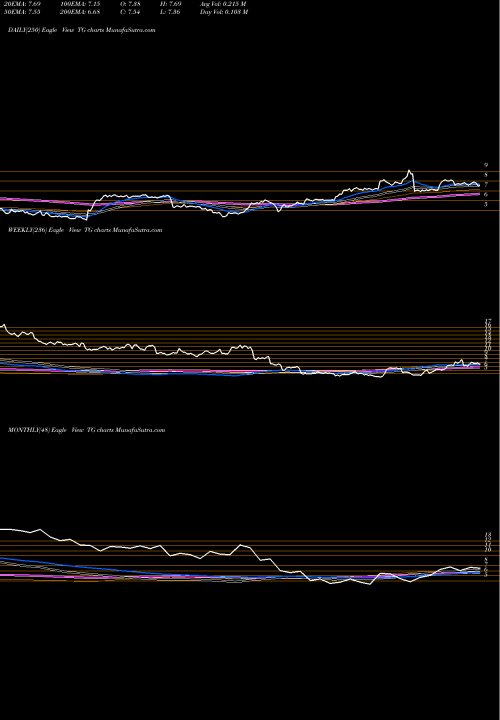
Task: Click the MONTHLY Eagle View TG chart title
Action: tap(86, 430)
